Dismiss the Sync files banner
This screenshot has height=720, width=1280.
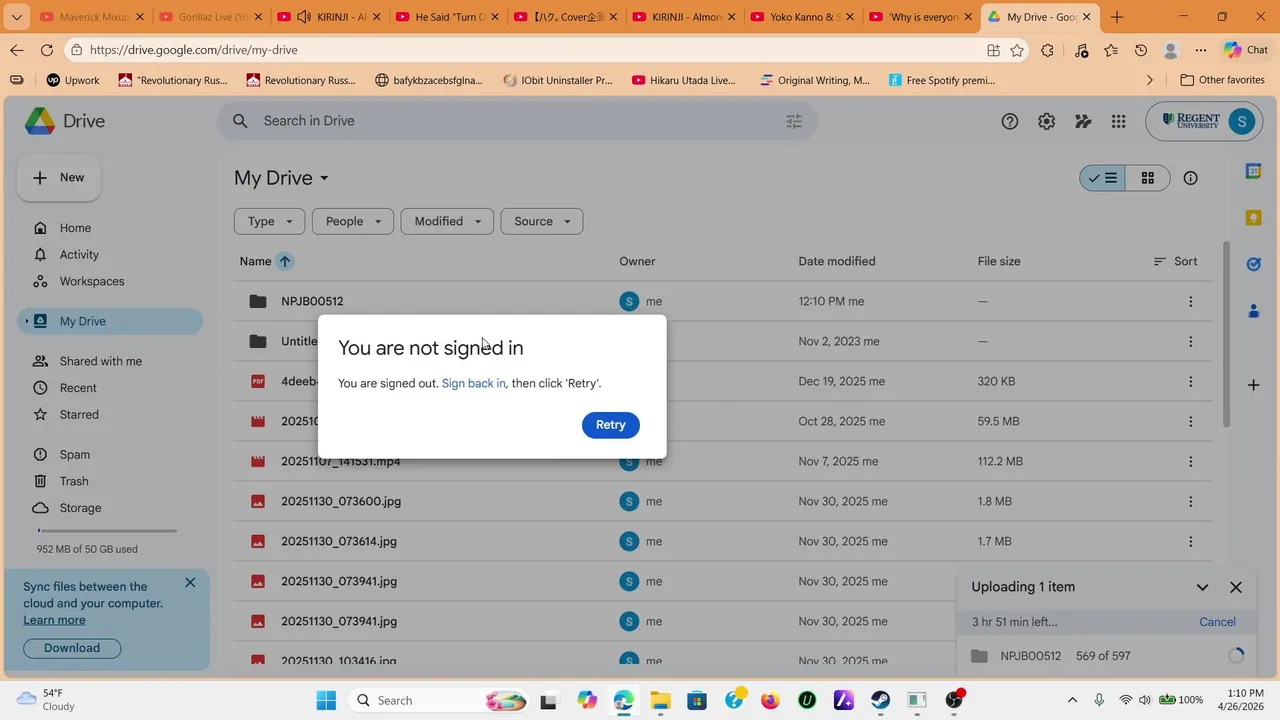pyautogui.click(x=190, y=582)
